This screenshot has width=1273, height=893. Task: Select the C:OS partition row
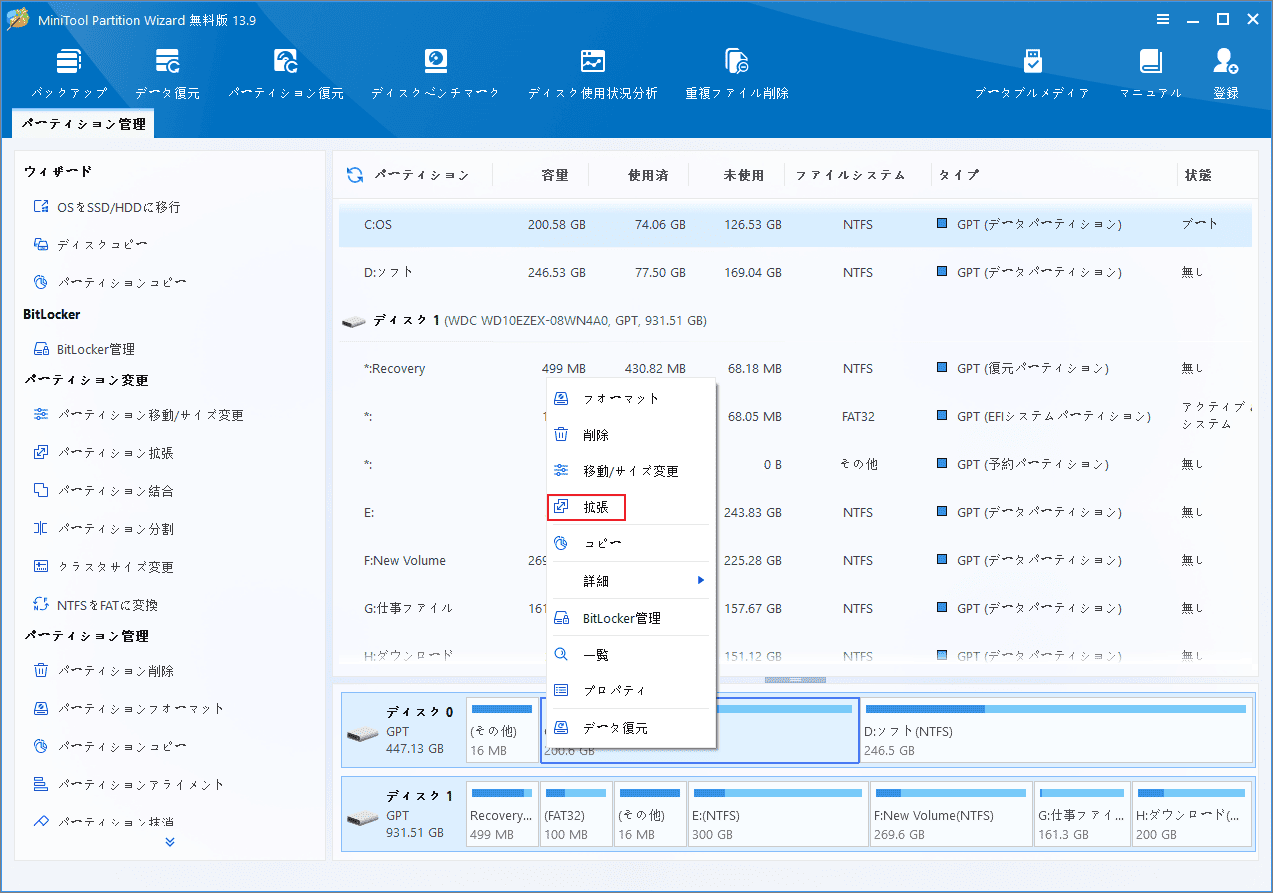795,224
